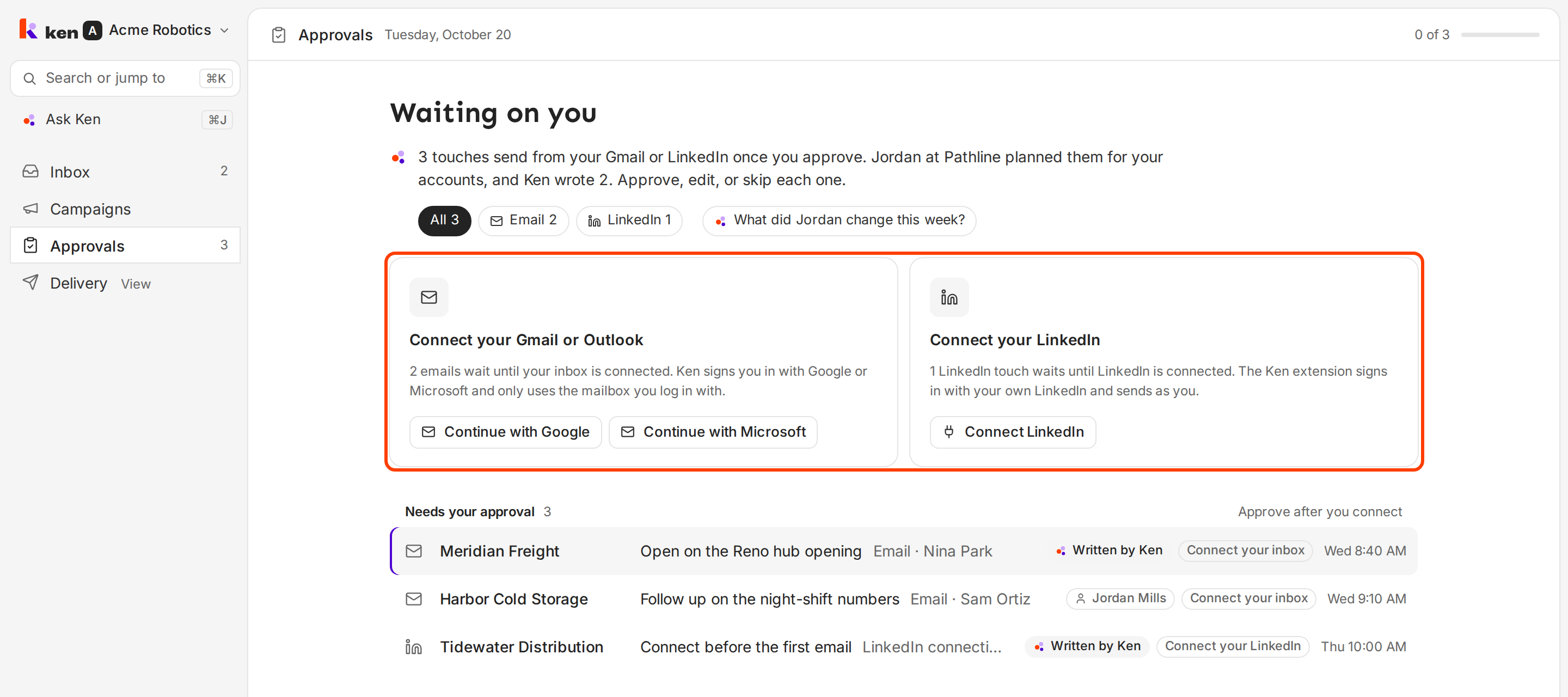Click the mail icon on Gmail connect card
The width and height of the screenshot is (1568, 697).
[x=429, y=298]
